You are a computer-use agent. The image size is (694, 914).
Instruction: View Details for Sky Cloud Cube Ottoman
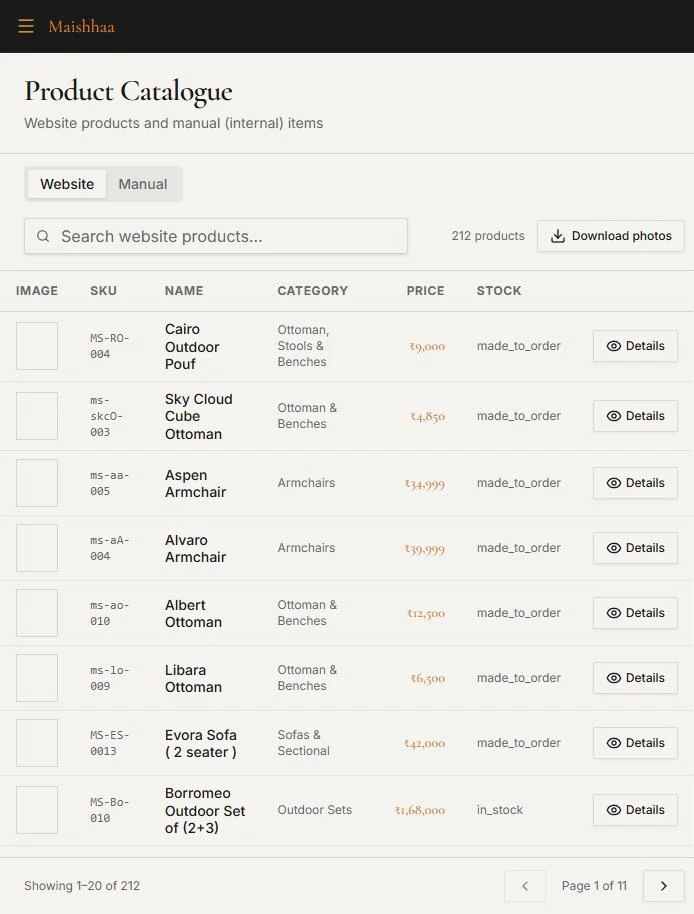(635, 416)
